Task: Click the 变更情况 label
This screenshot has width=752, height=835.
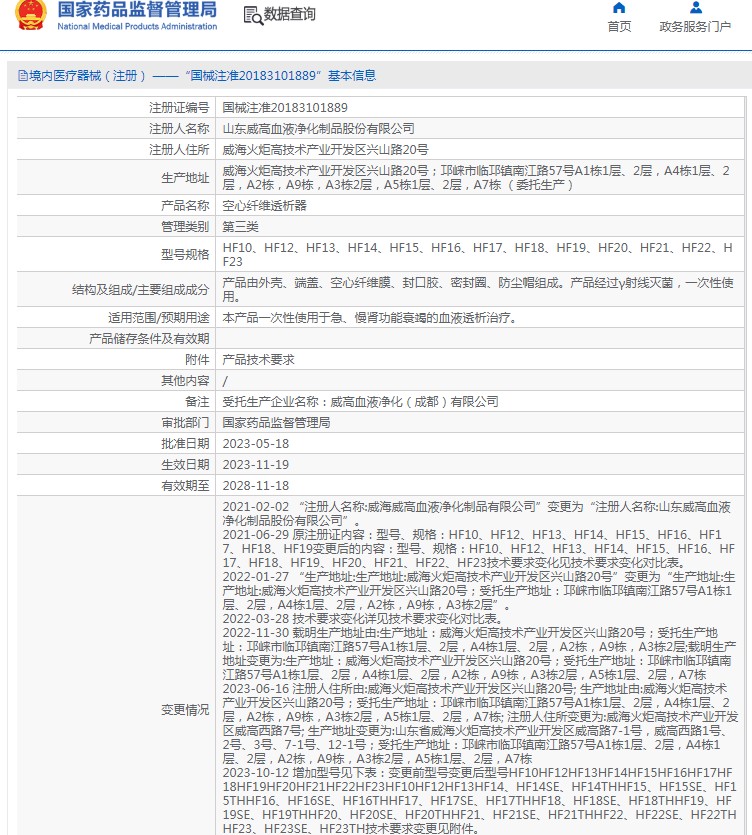Action: pos(185,710)
